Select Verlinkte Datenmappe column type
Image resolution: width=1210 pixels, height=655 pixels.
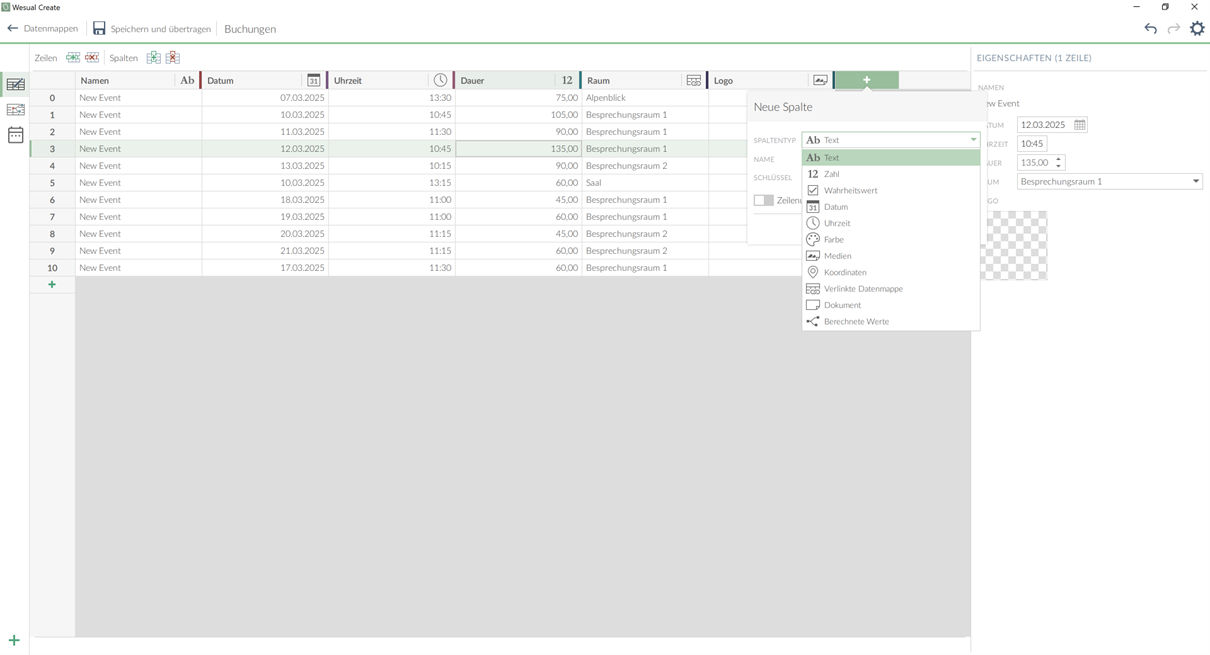pos(862,289)
